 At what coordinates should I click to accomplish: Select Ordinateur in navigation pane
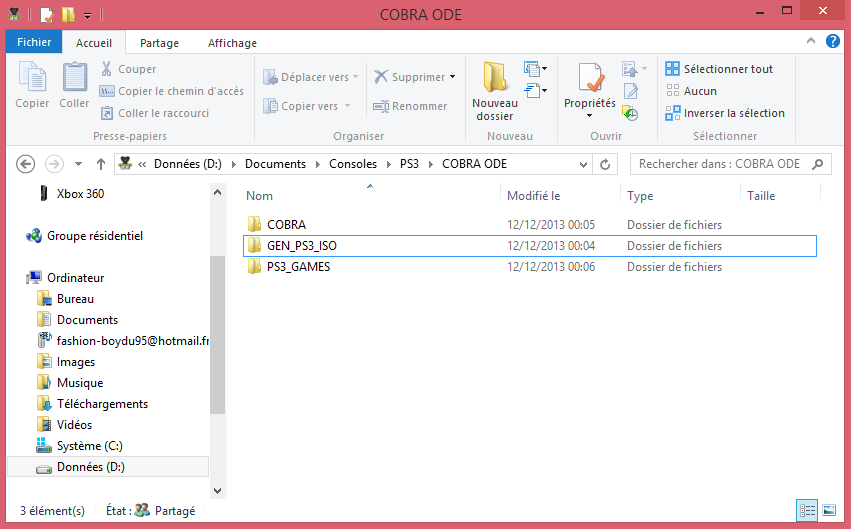(x=65, y=278)
